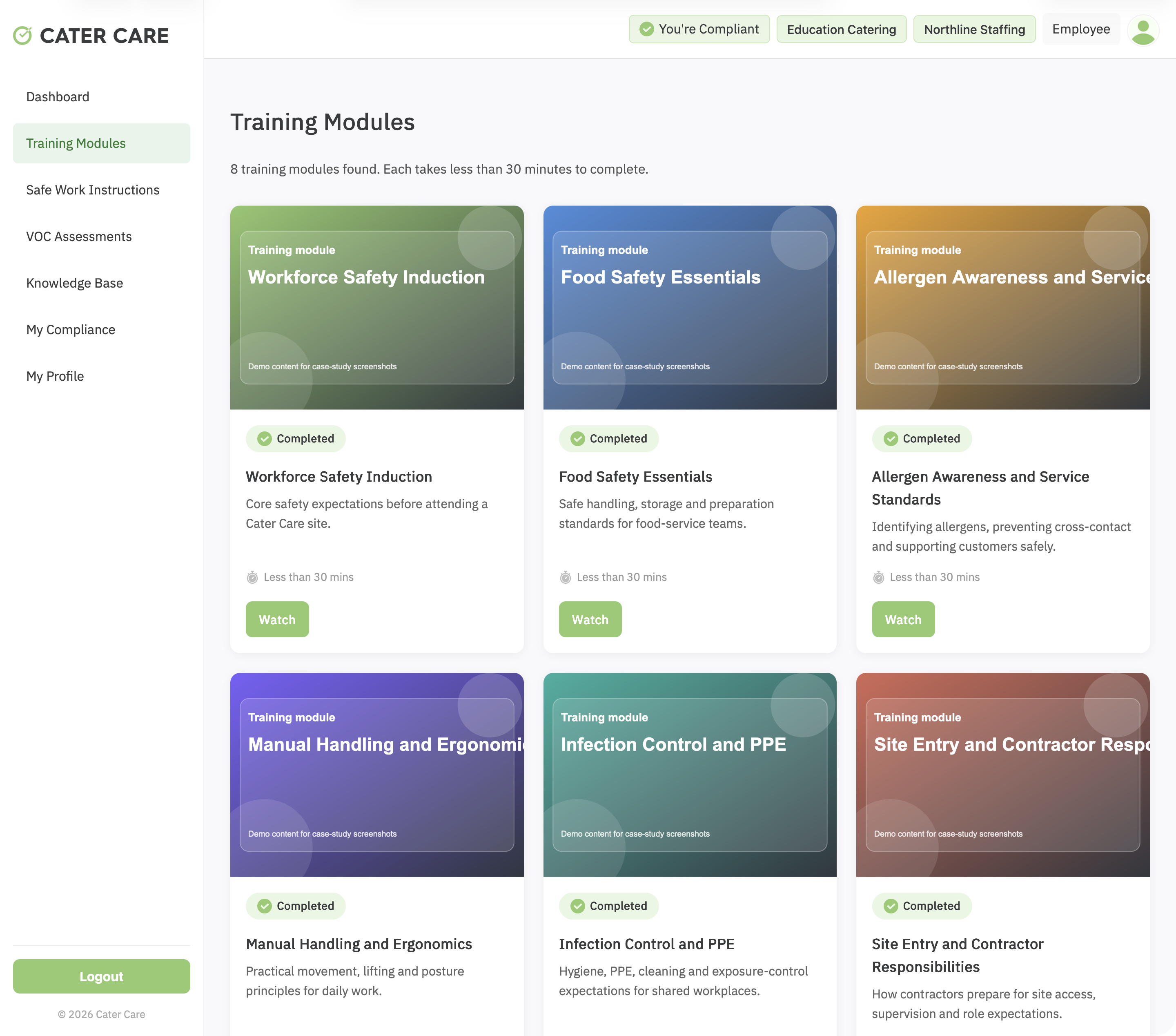Open Workforce Safety Induction thumbnail
This screenshot has width=1176, height=1036.
(377, 307)
